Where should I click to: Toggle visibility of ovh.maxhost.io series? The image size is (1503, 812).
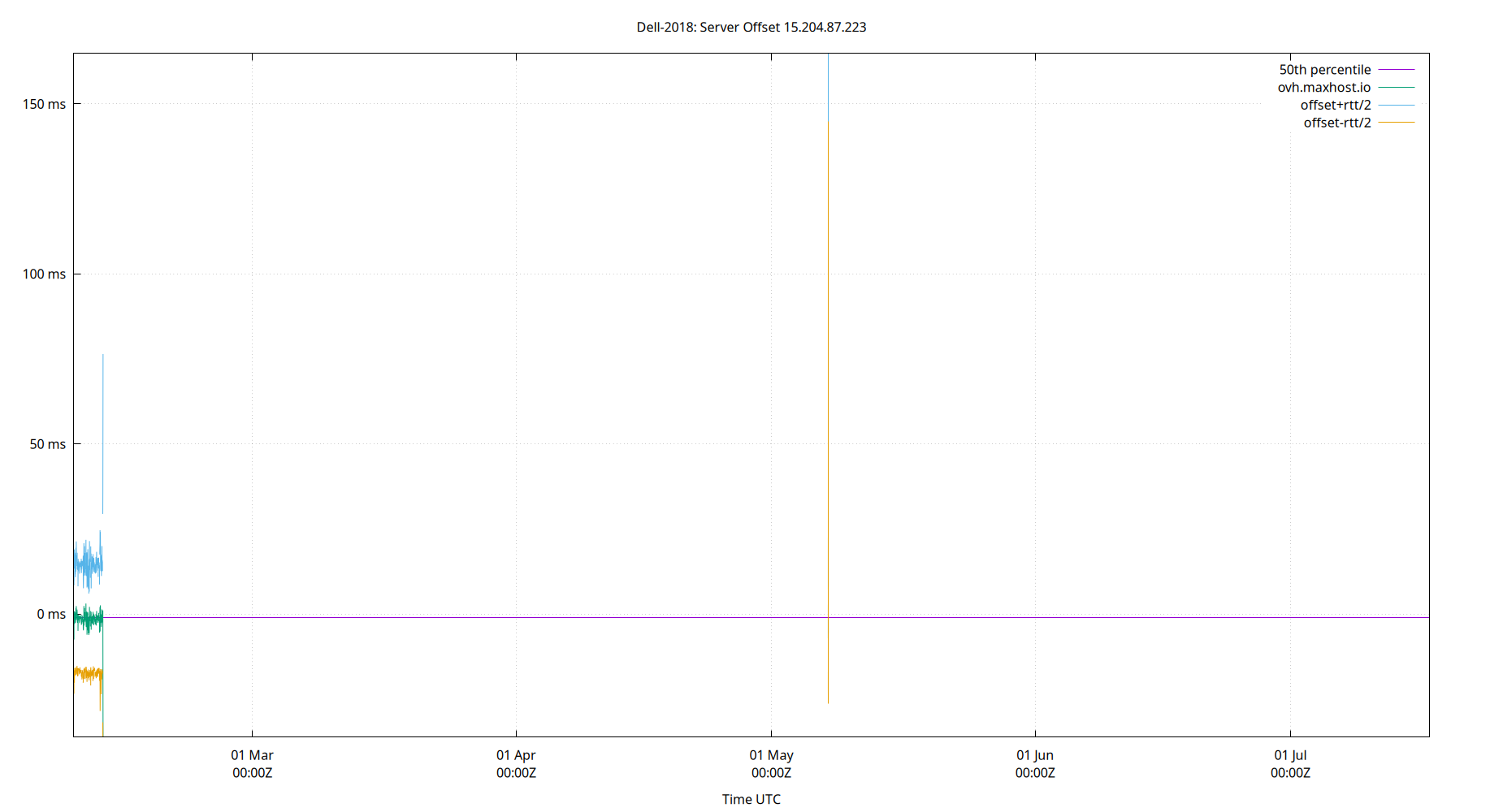pyautogui.click(x=1323, y=87)
